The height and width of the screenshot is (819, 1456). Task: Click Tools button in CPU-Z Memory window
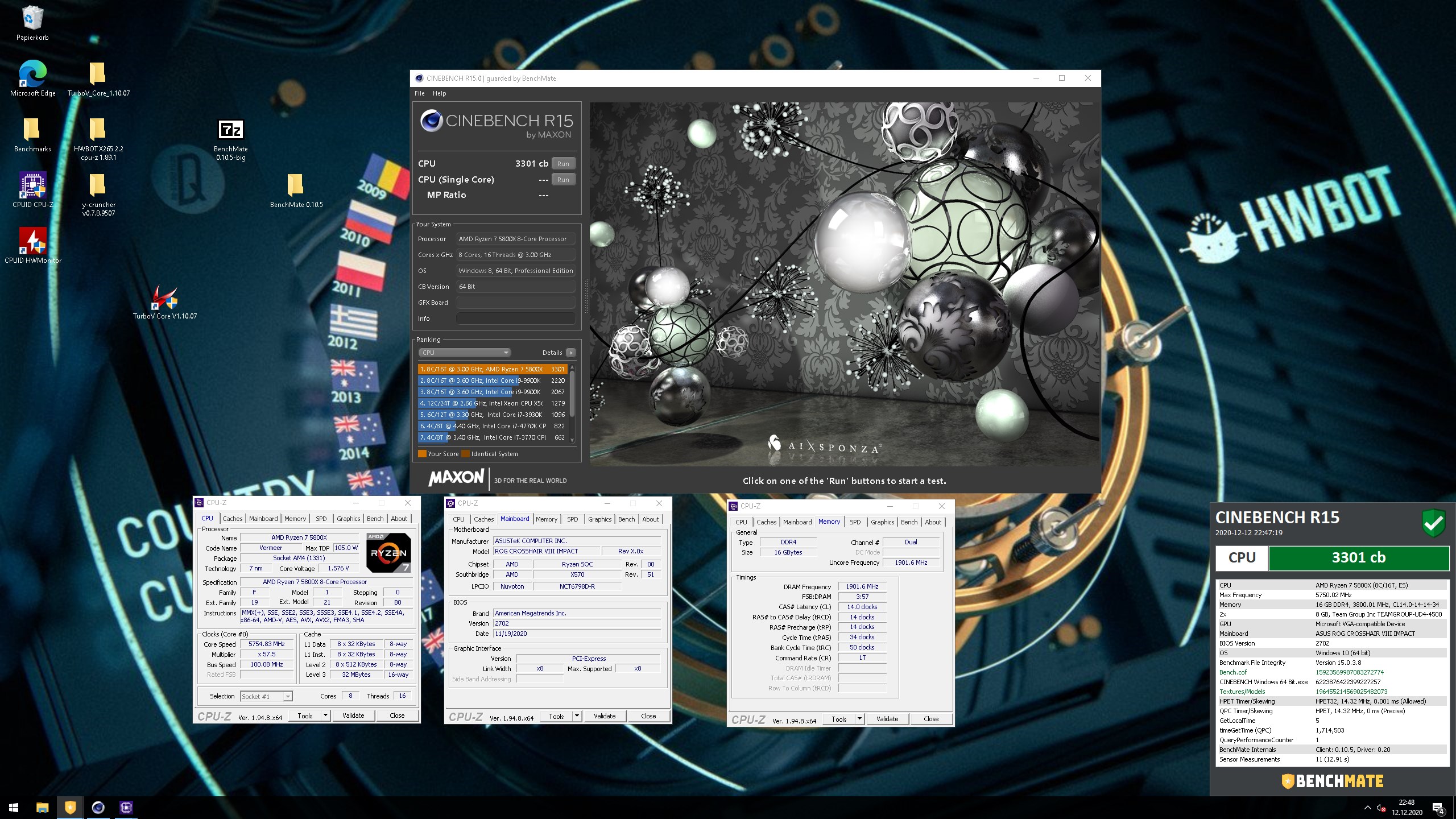click(x=839, y=719)
